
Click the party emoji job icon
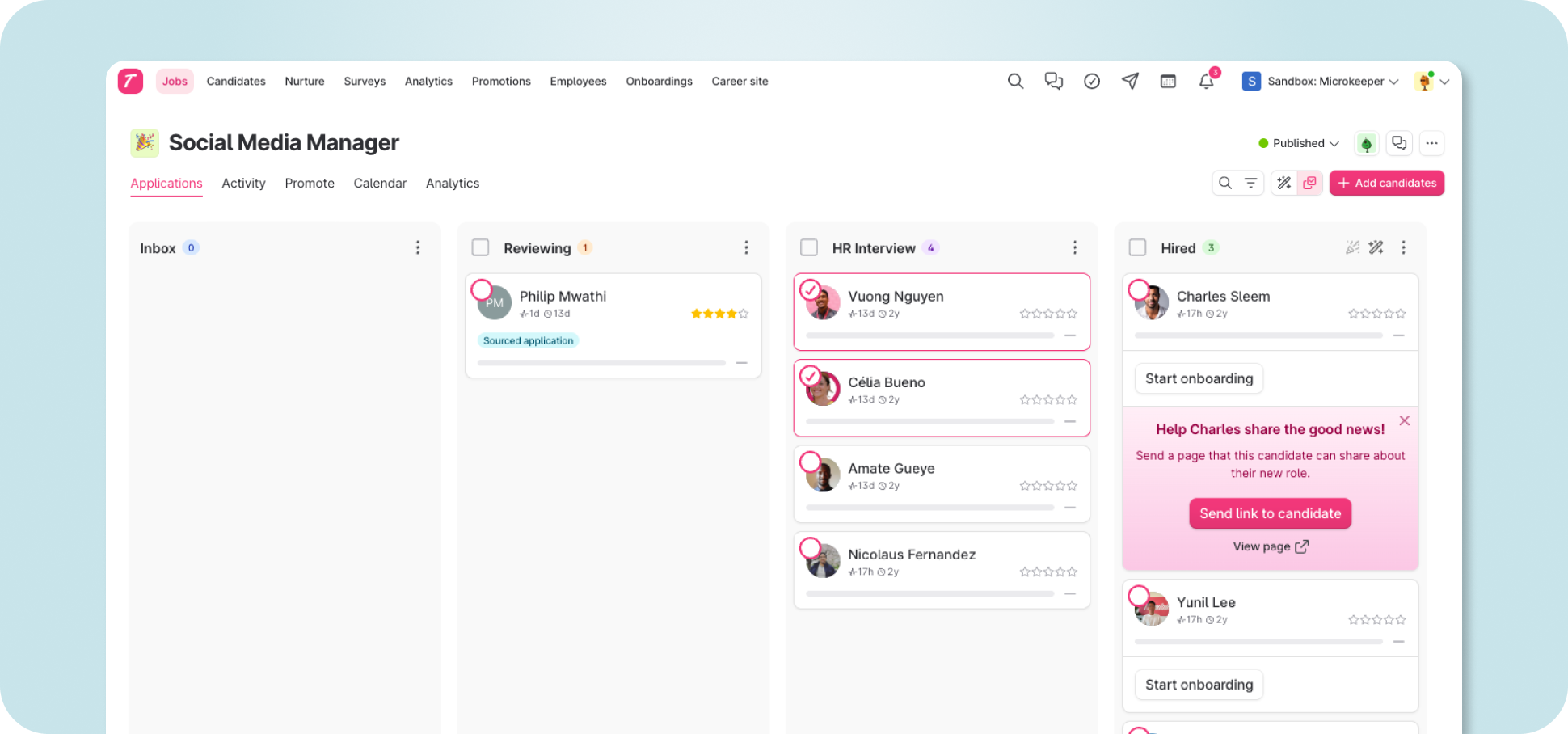tap(145, 143)
